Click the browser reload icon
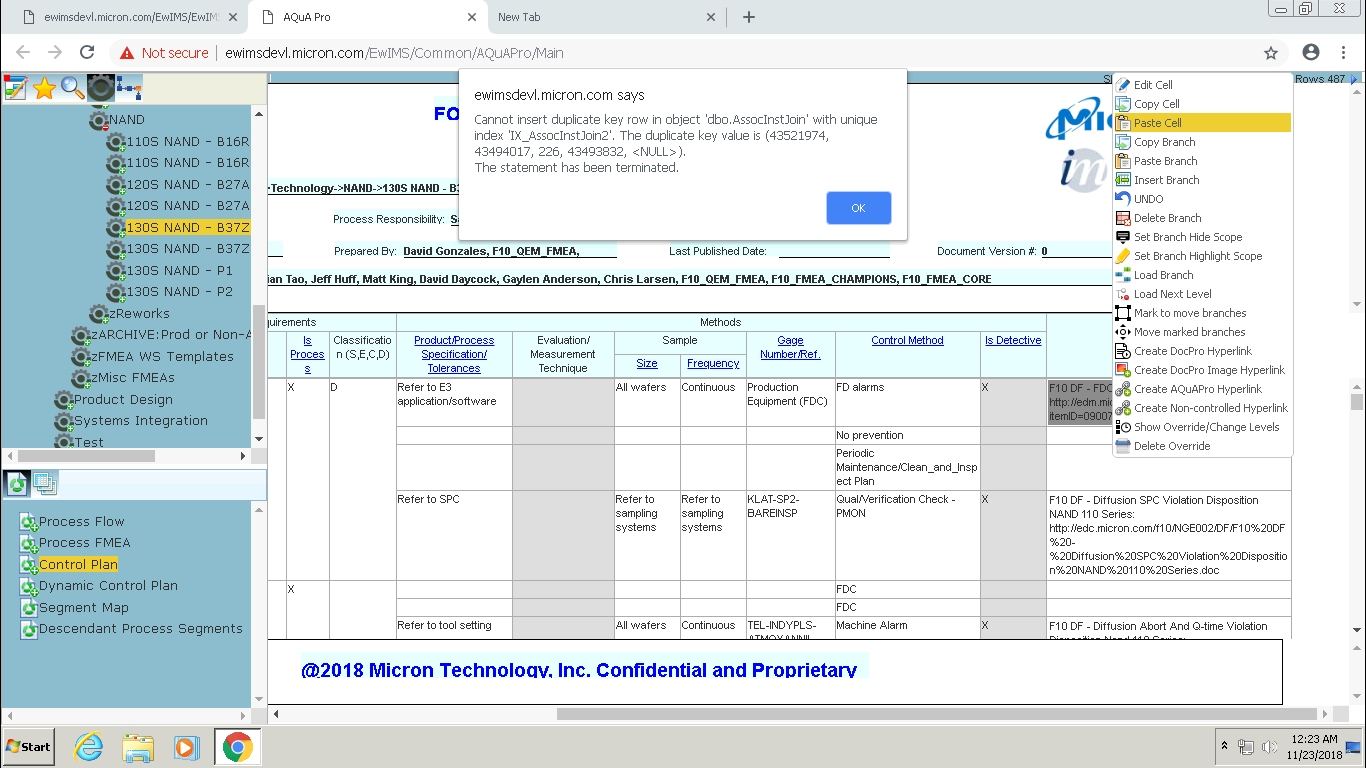The image size is (1366, 768). click(87, 53)
